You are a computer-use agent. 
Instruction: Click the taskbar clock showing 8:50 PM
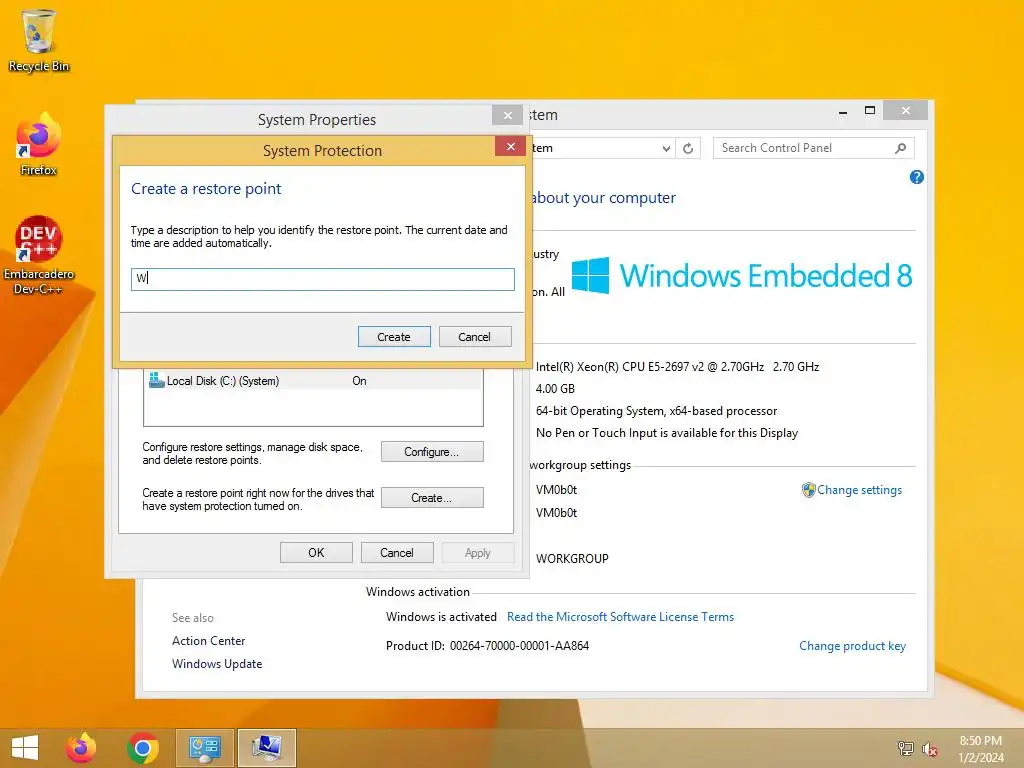pos(981,749)
